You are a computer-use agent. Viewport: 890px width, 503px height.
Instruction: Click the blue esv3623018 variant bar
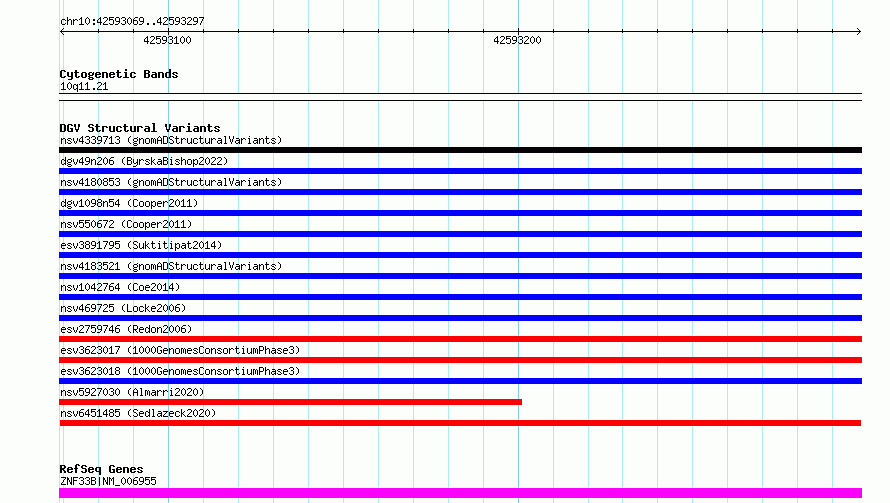point(460,381)
